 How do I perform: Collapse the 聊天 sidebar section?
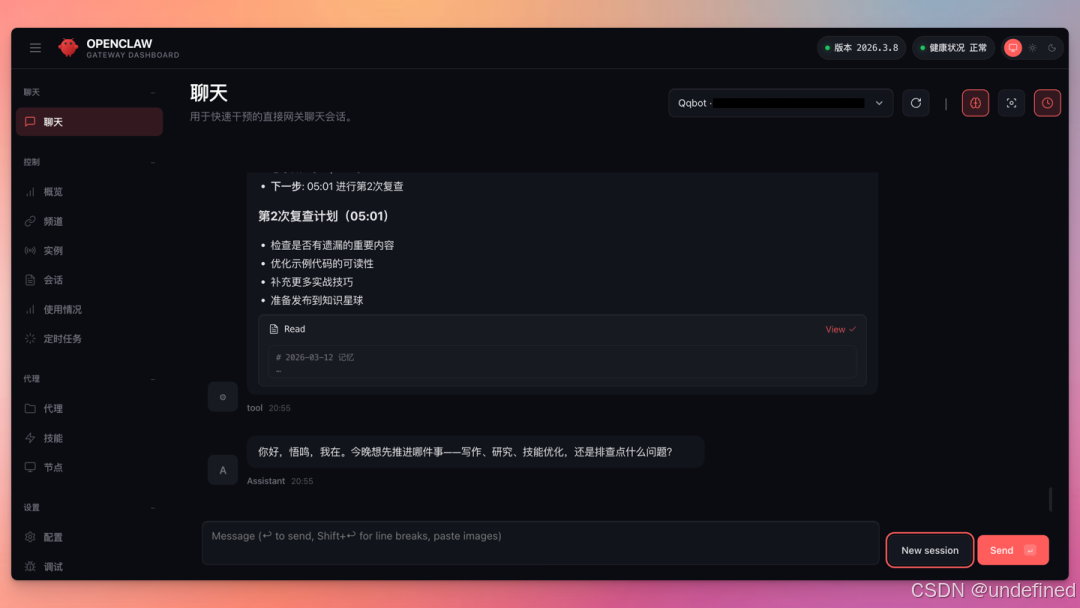(x=153, y=92)
